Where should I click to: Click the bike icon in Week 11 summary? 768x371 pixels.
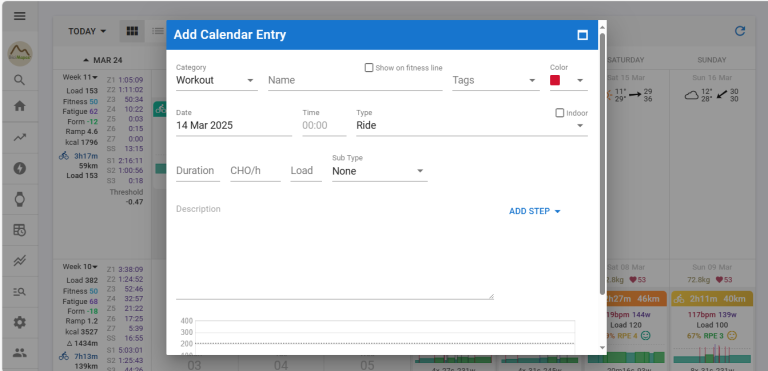[64, 156]
